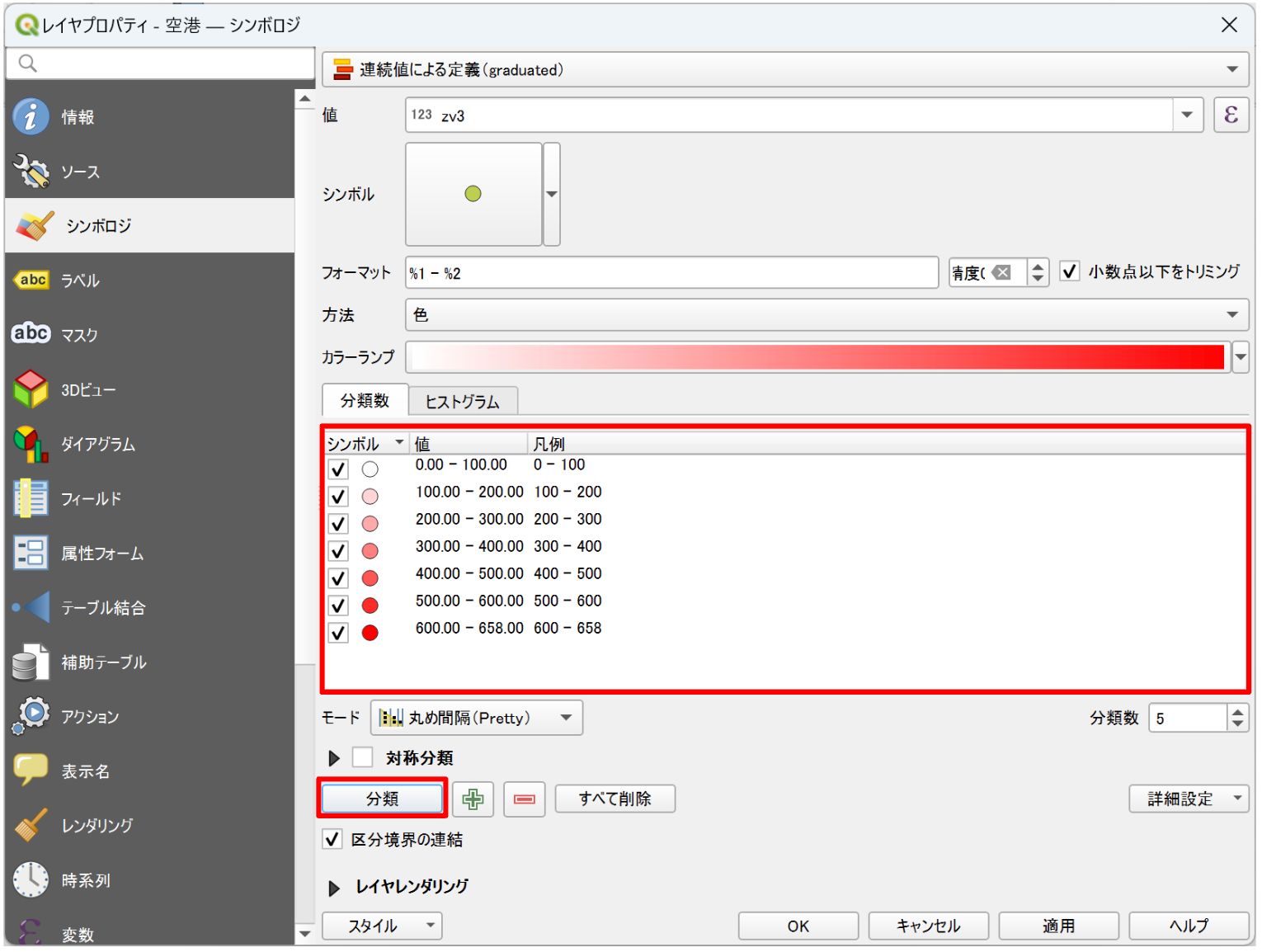Viewport: 1262px width, 952px height.
Task: Open the 変数 epsilon icon in sidebar
Action: (30, 932)
